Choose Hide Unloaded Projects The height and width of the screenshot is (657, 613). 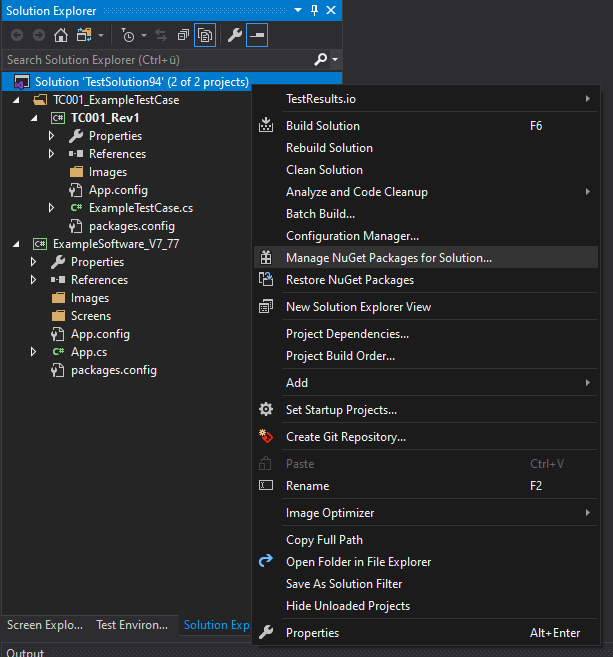tap(426, 606)
